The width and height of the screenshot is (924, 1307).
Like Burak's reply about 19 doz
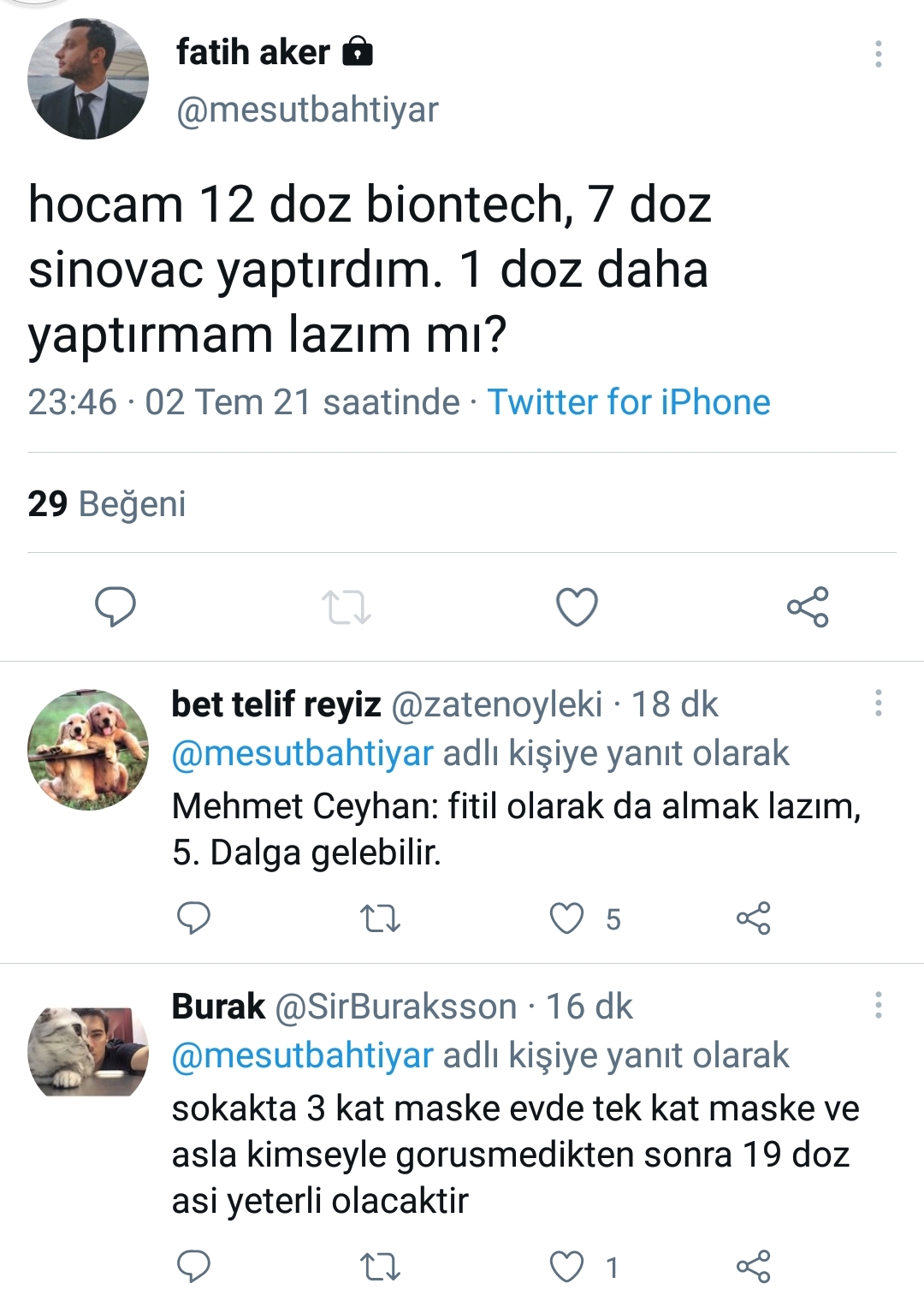coord(566,1267)
